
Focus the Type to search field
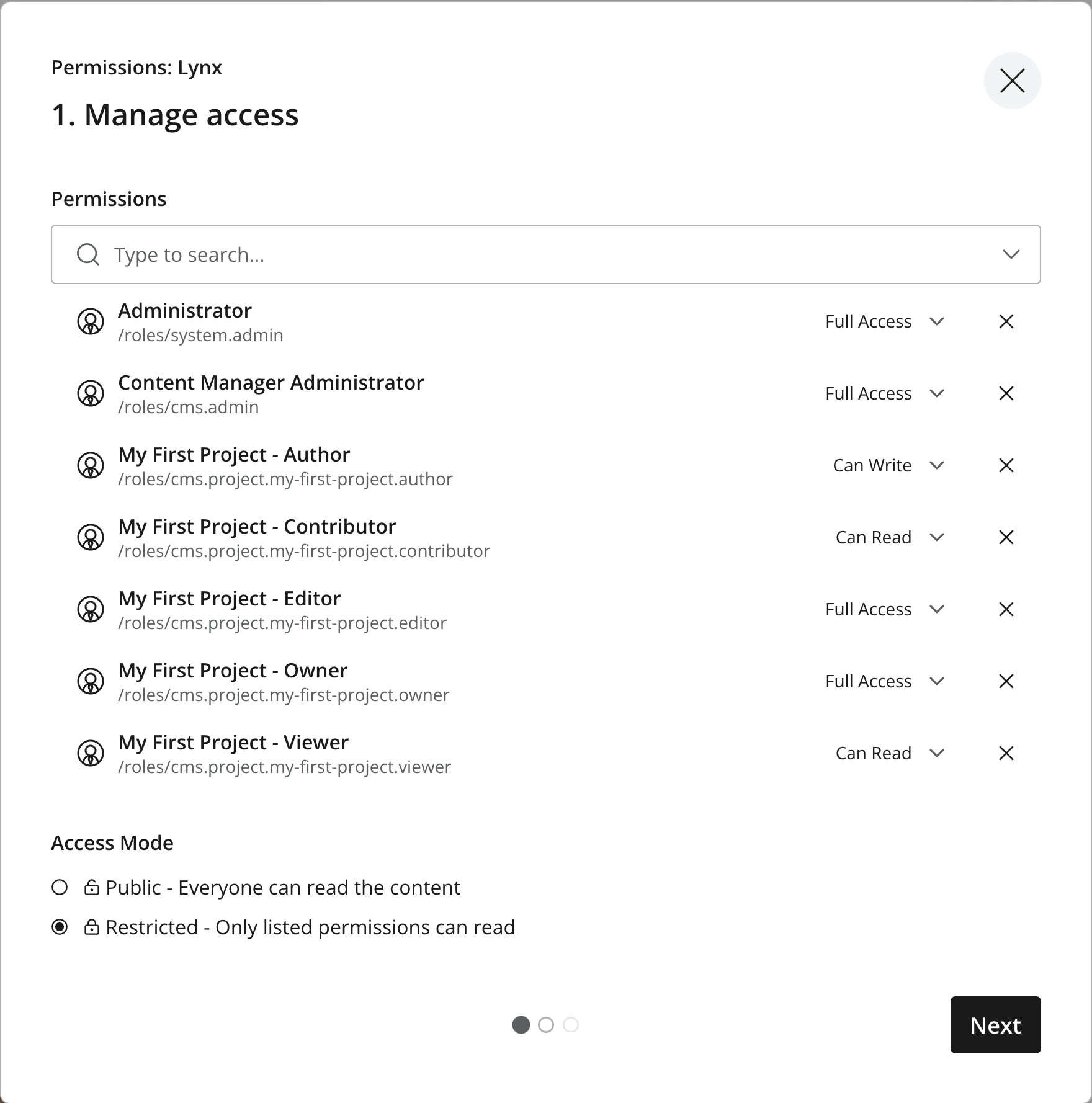pos(546,254)
